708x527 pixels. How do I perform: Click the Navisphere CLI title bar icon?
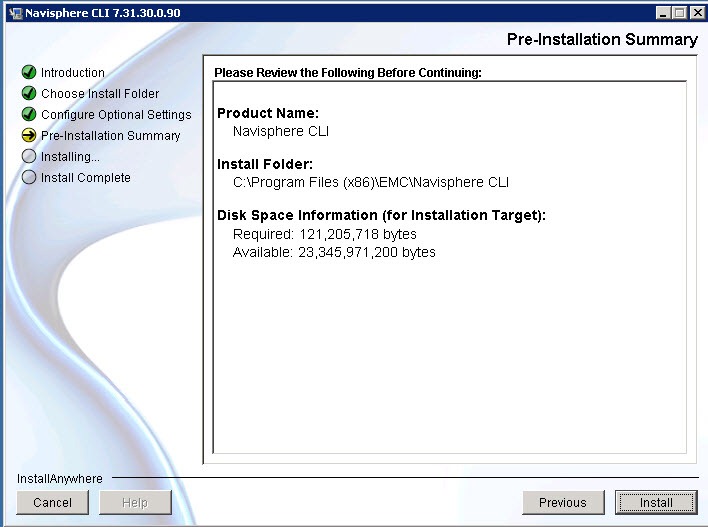(12, 12)
